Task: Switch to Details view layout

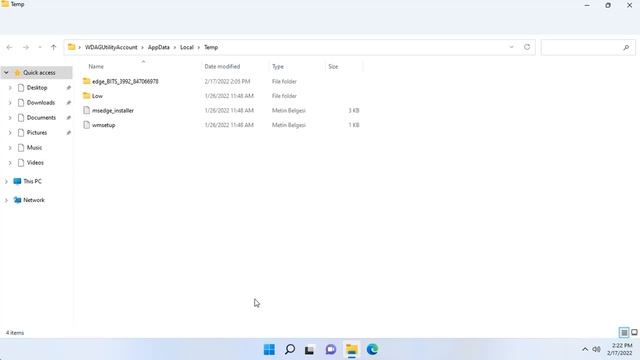Action: tap(624, 333)
